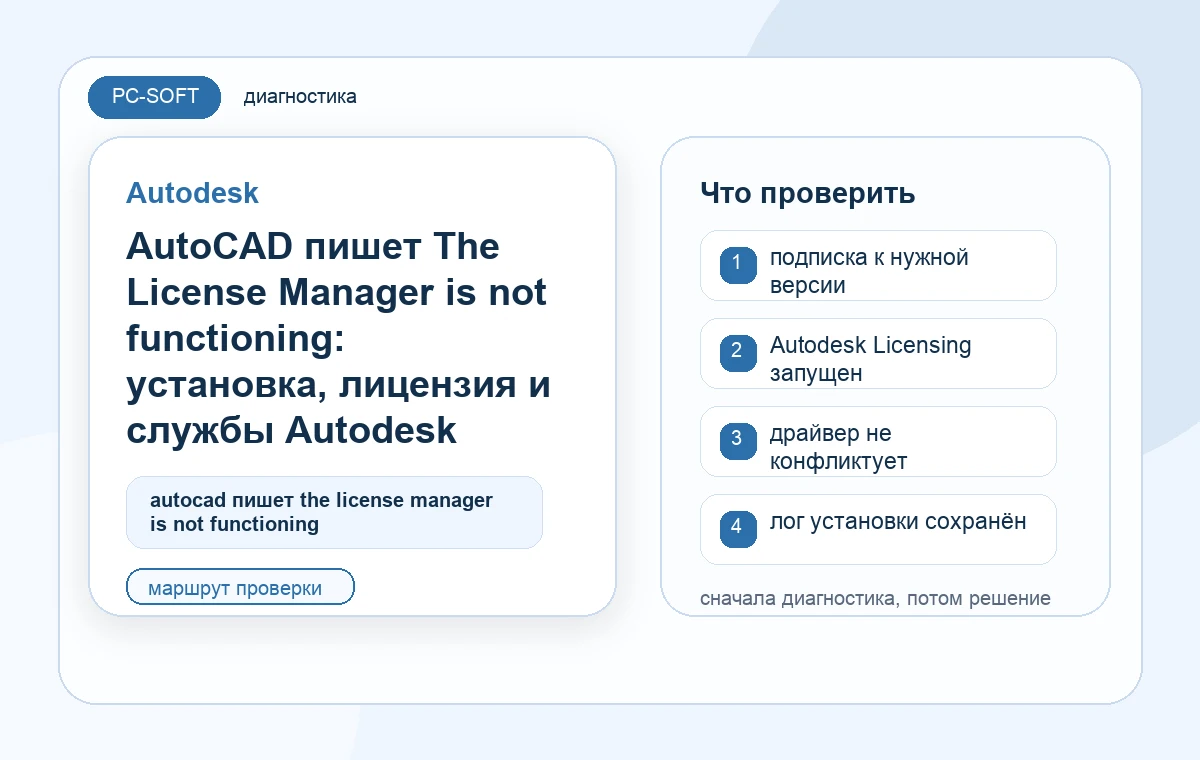
Task: Click the number 4 badge icon
Action: click(737, 529)
